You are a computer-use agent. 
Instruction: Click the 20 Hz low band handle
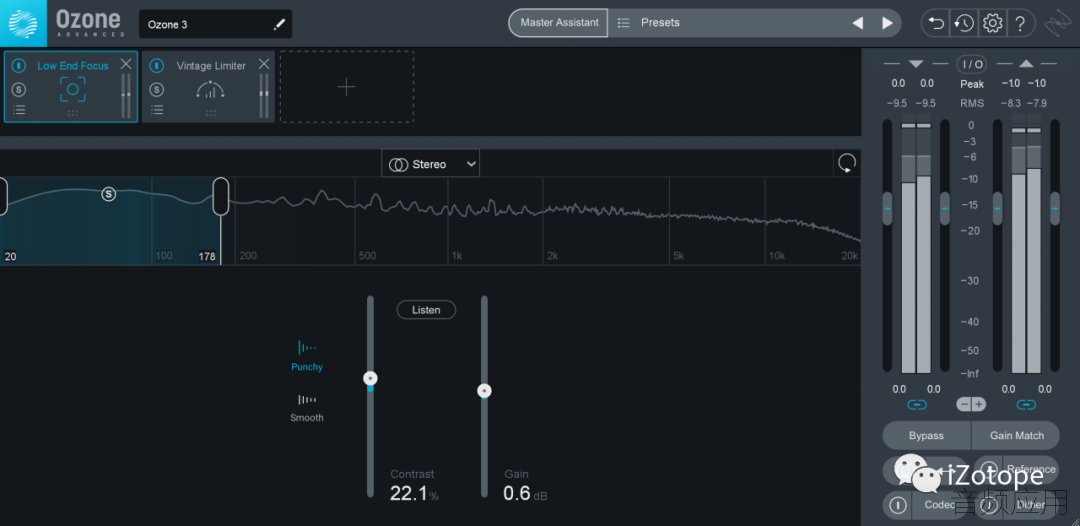coord(3,196)
